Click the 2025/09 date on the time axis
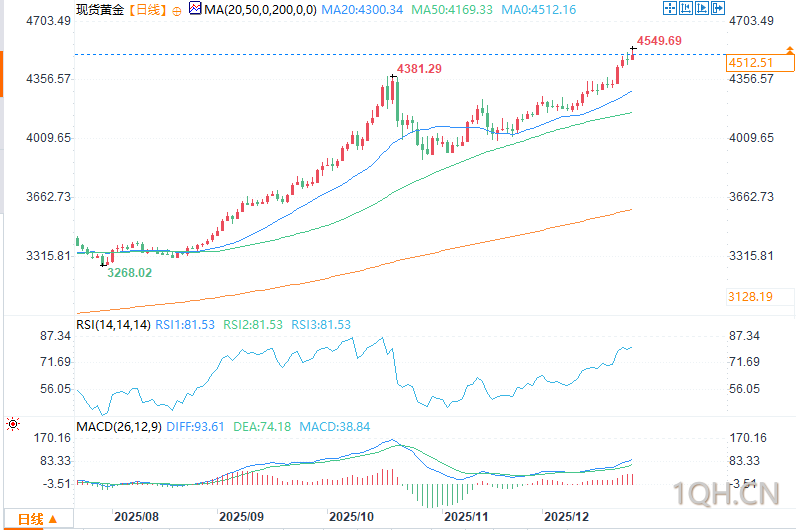The image size is (796, 530). pyautogui.click(x=241, y=517)
